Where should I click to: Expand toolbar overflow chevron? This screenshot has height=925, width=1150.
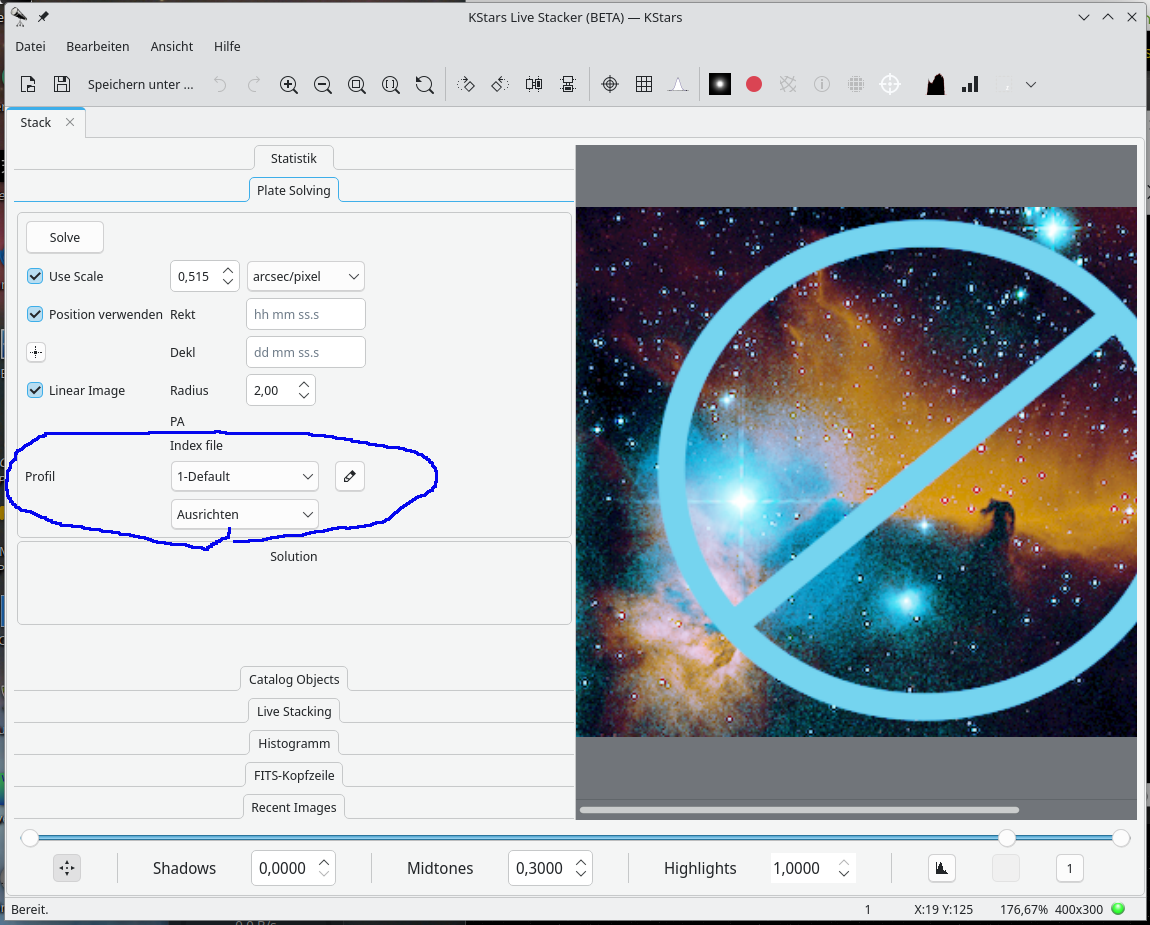[1030, 84]
